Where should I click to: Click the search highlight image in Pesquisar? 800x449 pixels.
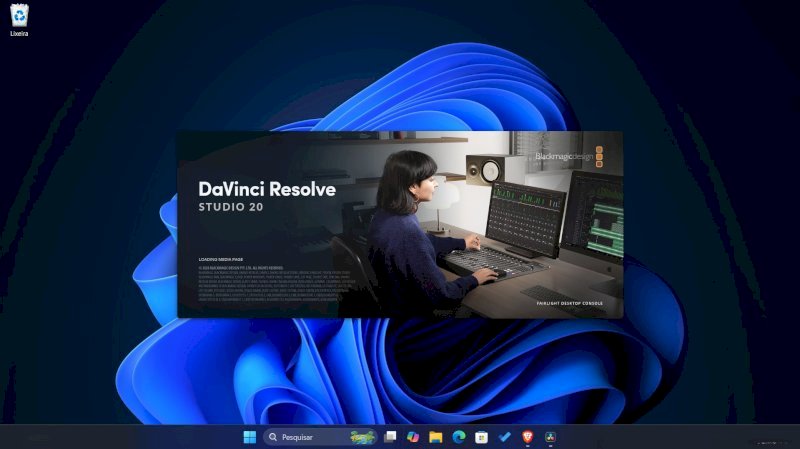coord(362,437)
